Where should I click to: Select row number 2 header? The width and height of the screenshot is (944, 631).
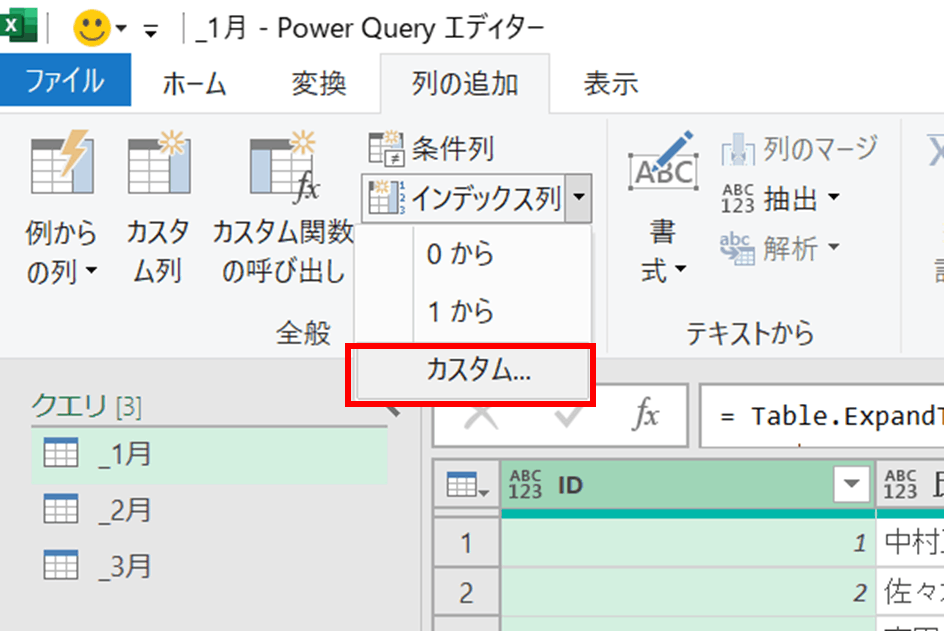click(x=467, y=592)
